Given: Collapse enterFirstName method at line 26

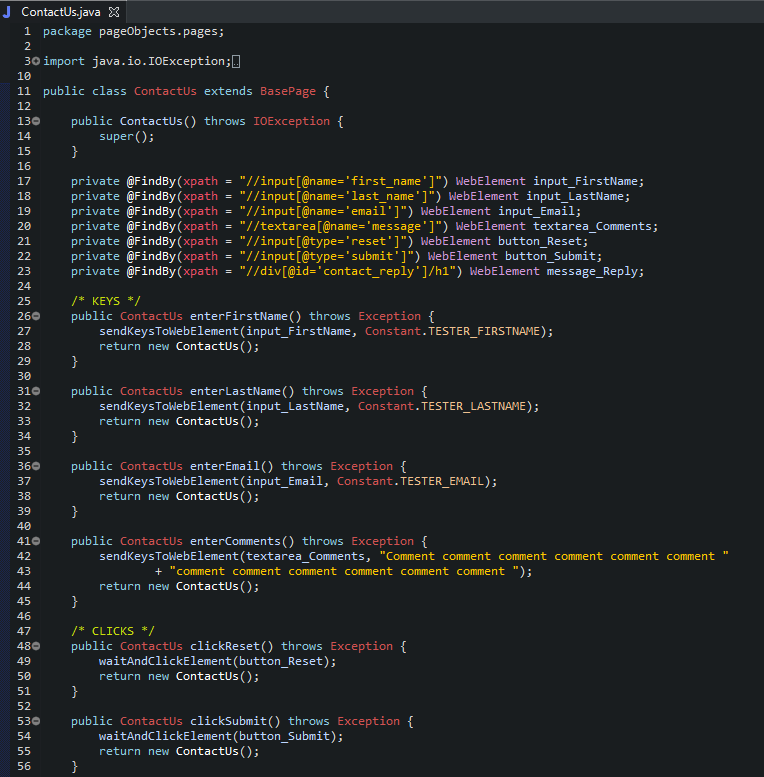Looking at the screenshot, I should (36, 316).
